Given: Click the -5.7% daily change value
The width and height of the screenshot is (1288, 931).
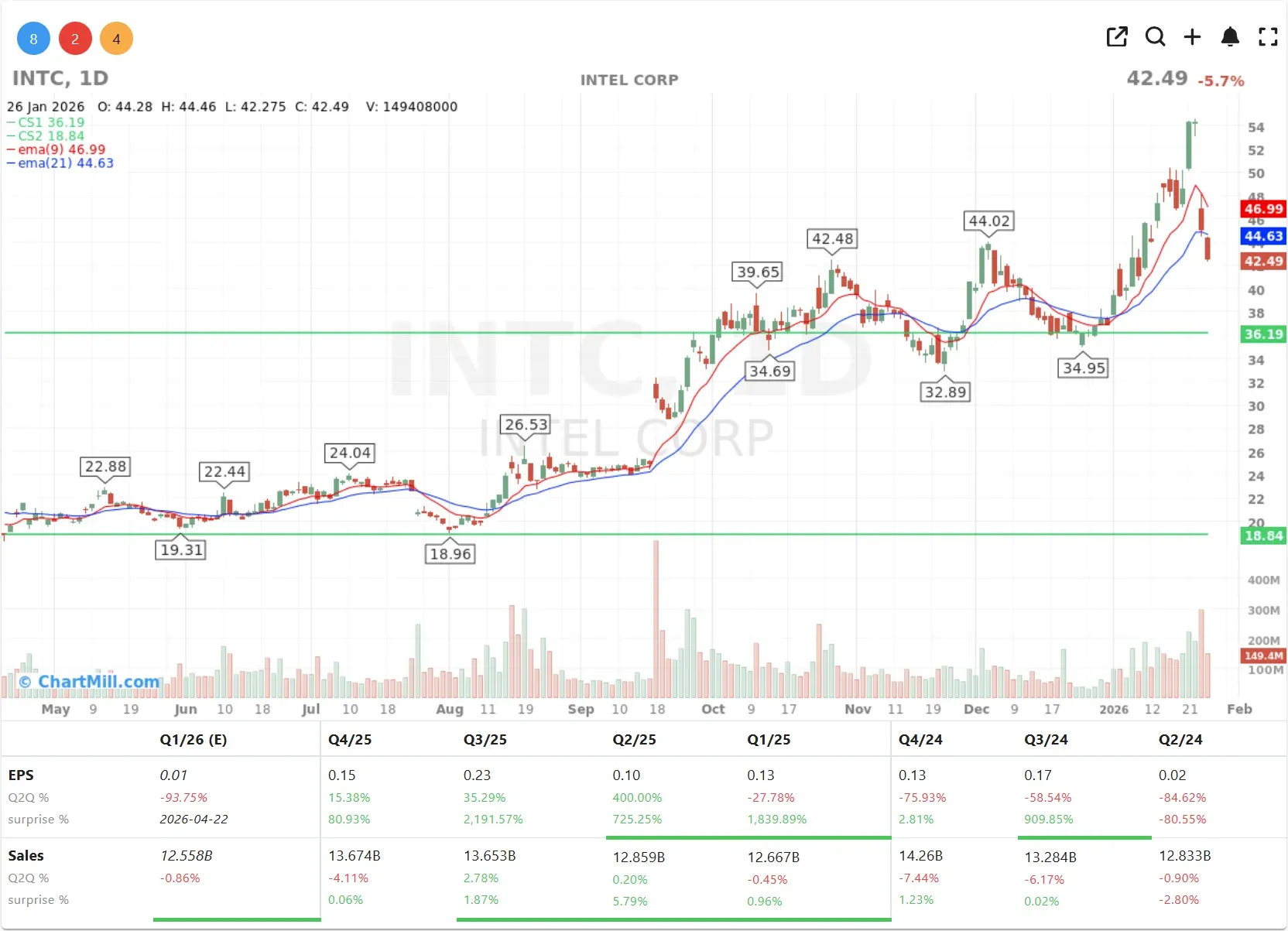Looking at the screenshot, I should [1222, 80].
